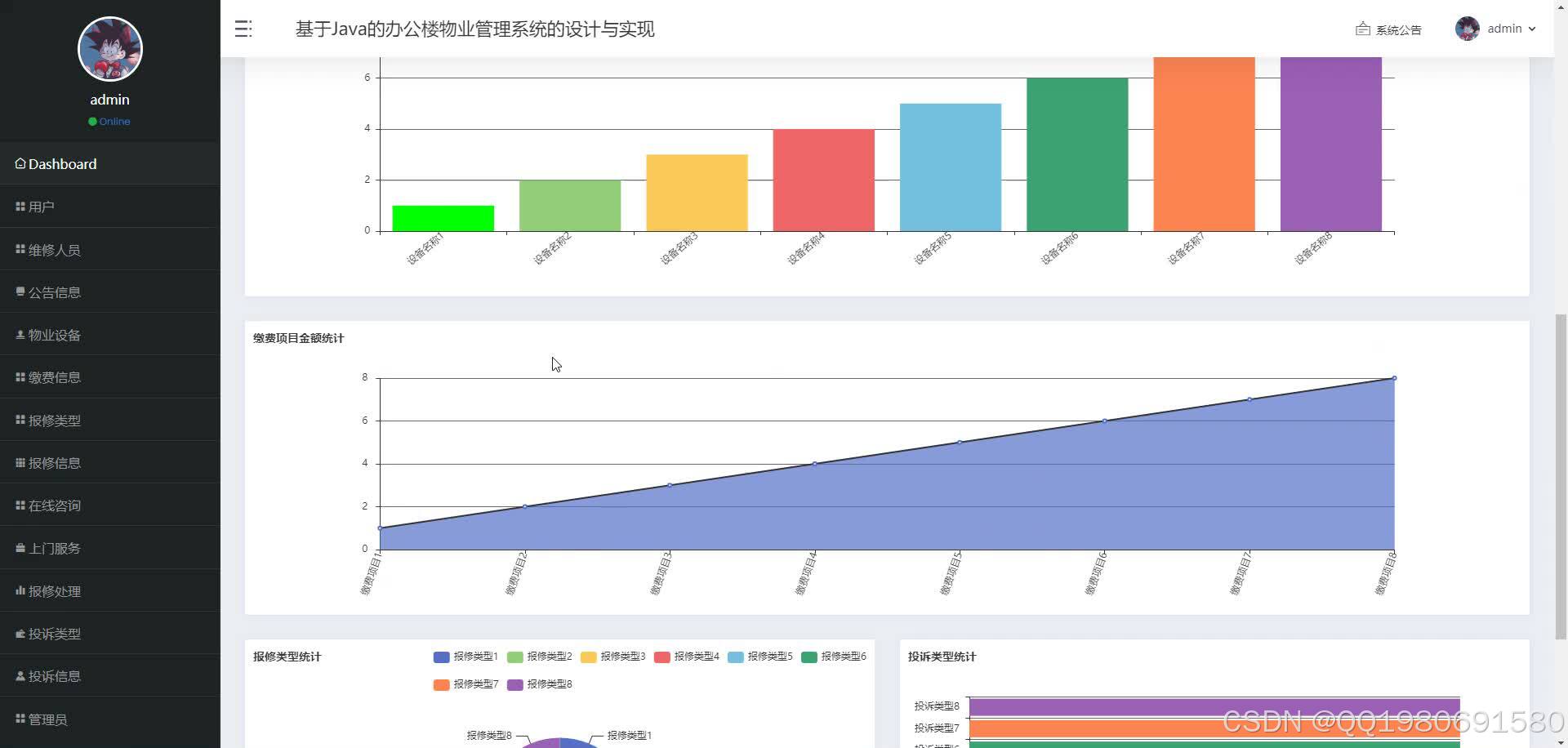Select 上门服务 in the sidebar
Image resolution: width=1568 pixels, height=748 pixels.
110,548
